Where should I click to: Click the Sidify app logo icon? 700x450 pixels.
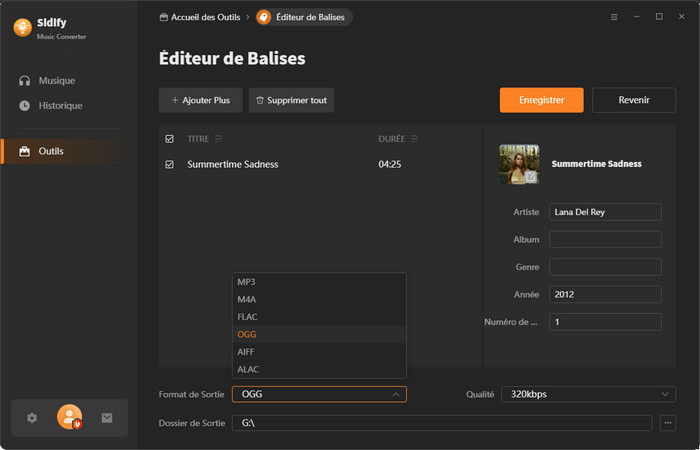tap(22, 28)
